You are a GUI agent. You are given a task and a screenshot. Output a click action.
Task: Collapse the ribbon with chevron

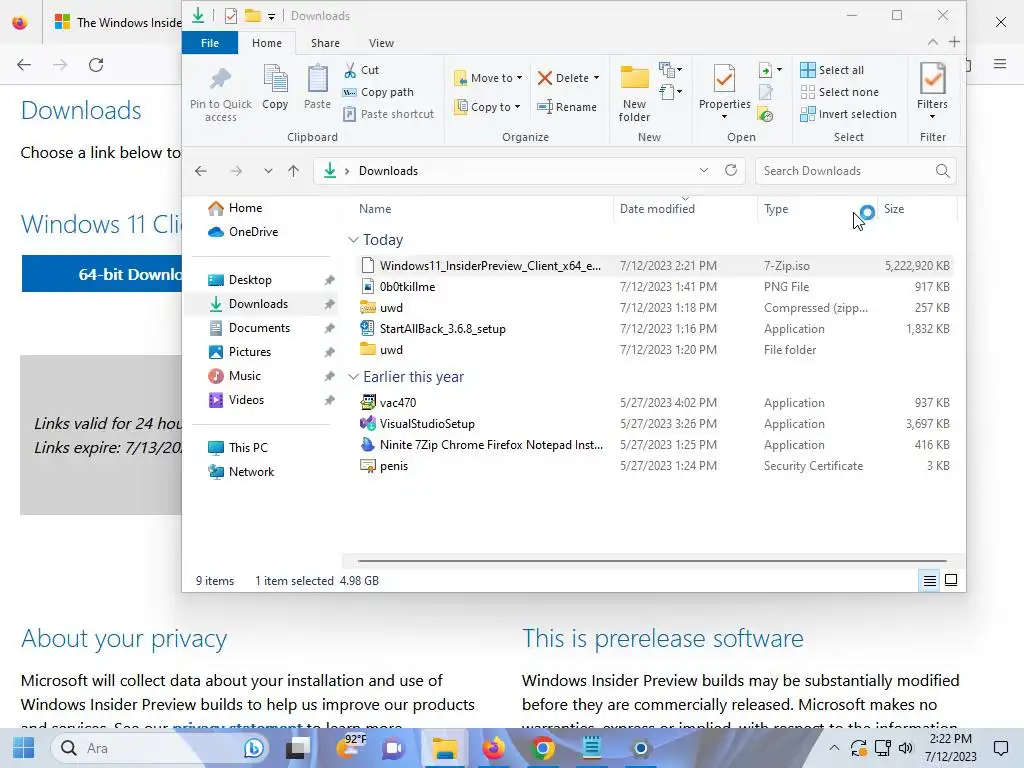pyautogui.click(x=933, y=42)
